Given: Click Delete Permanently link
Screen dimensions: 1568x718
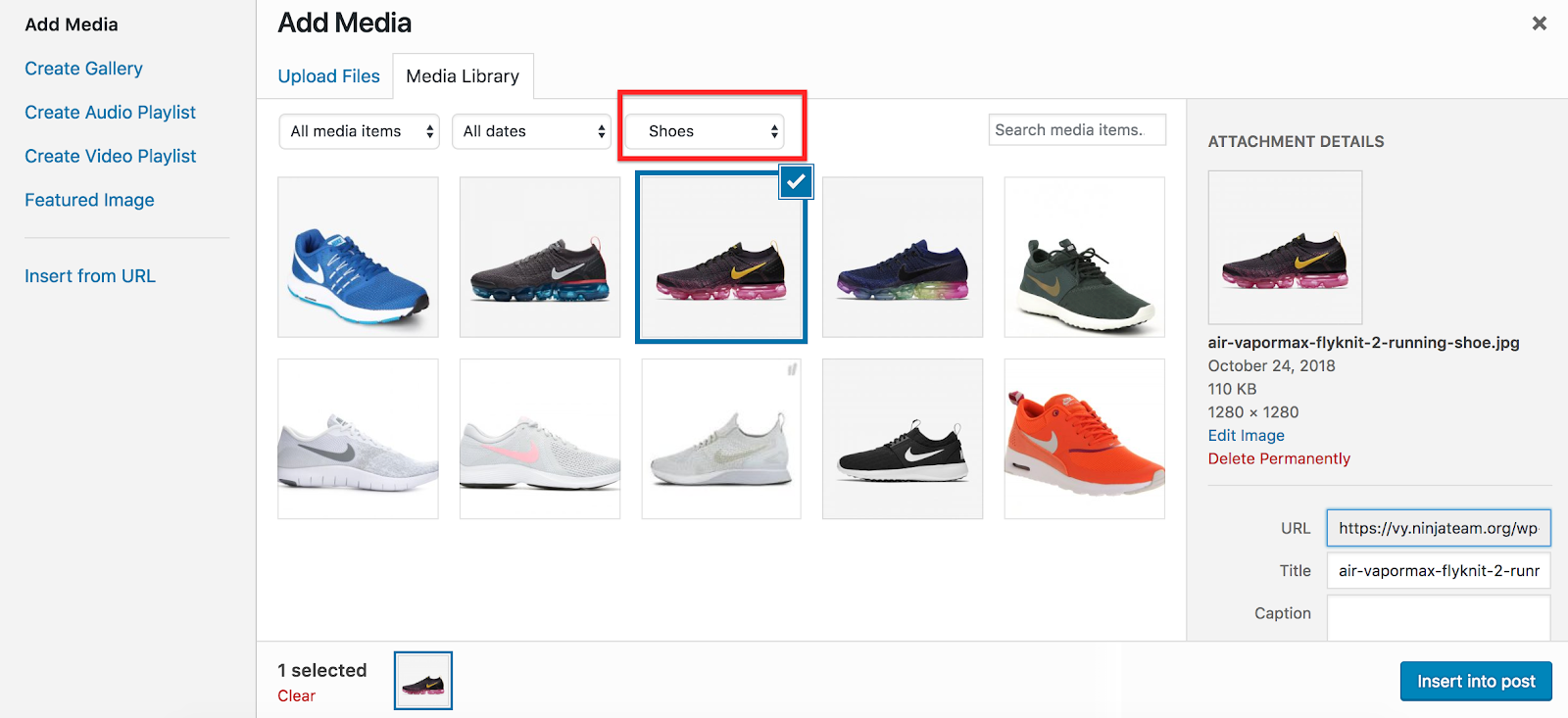Looking at the screenshot, I should tap(1279, 459).
